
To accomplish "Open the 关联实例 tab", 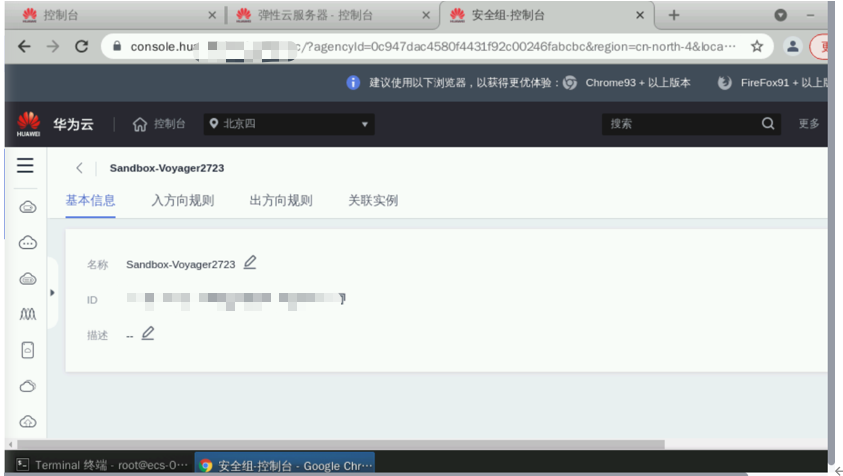I will pos(373,200).
